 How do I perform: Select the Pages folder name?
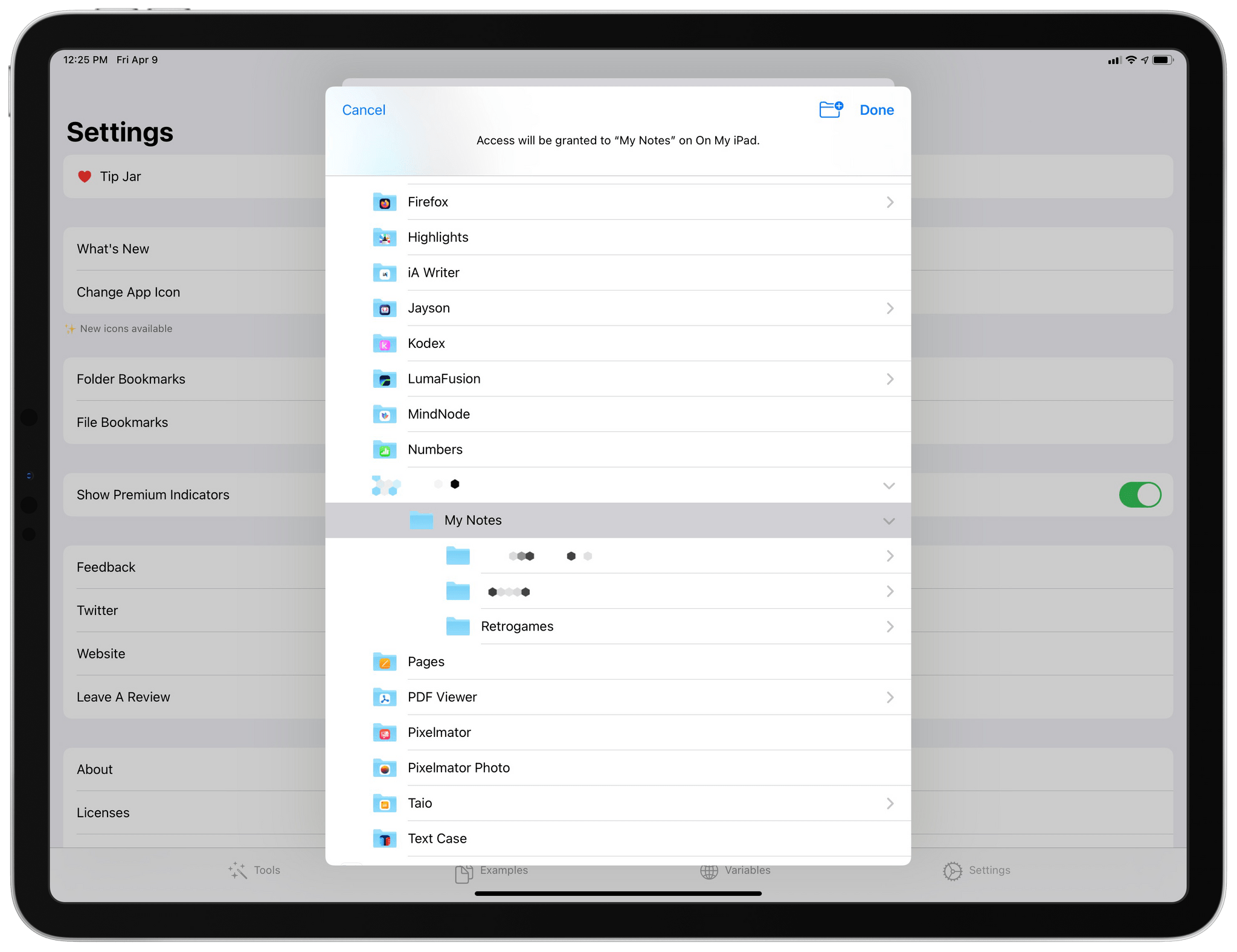pos(426,662)
